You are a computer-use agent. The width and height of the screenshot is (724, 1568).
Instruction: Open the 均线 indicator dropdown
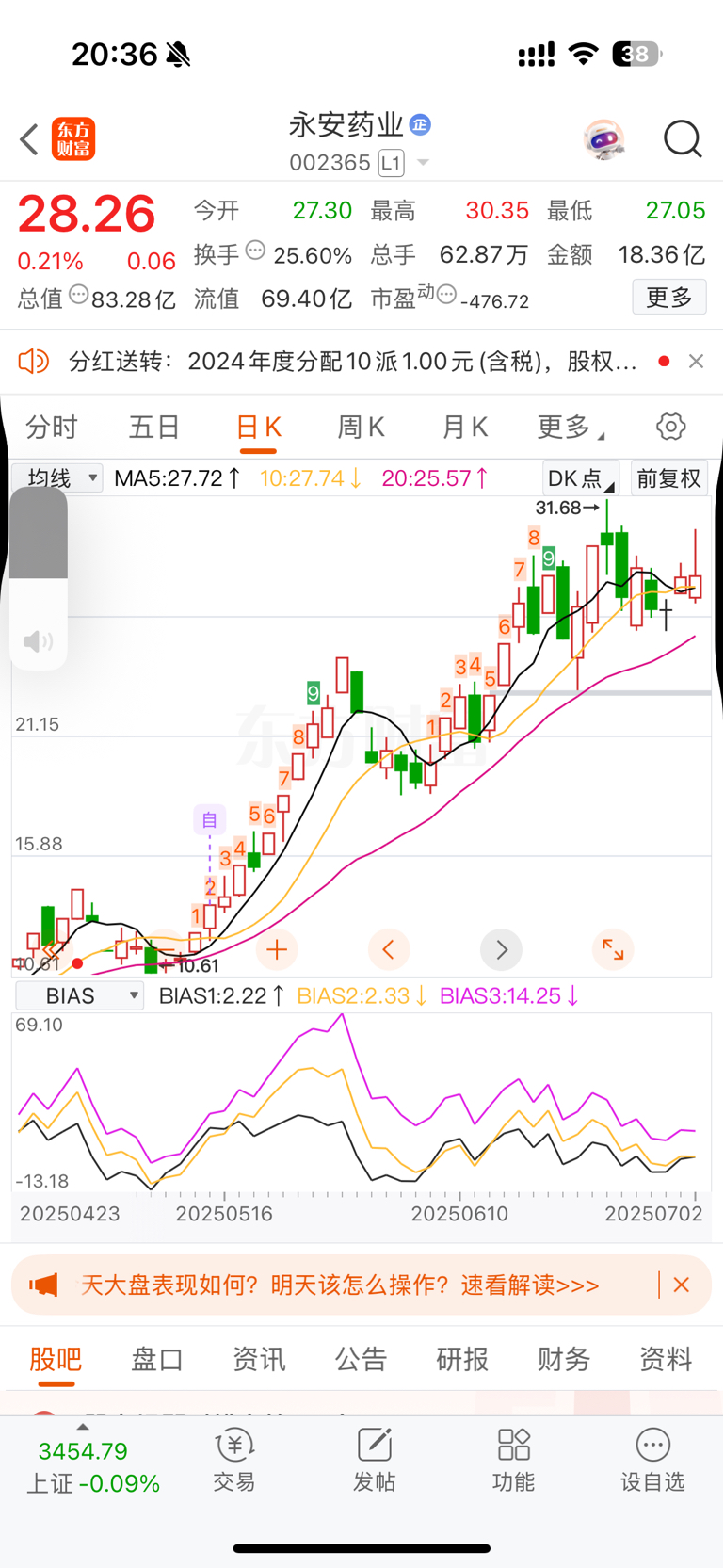coord(58,477)
